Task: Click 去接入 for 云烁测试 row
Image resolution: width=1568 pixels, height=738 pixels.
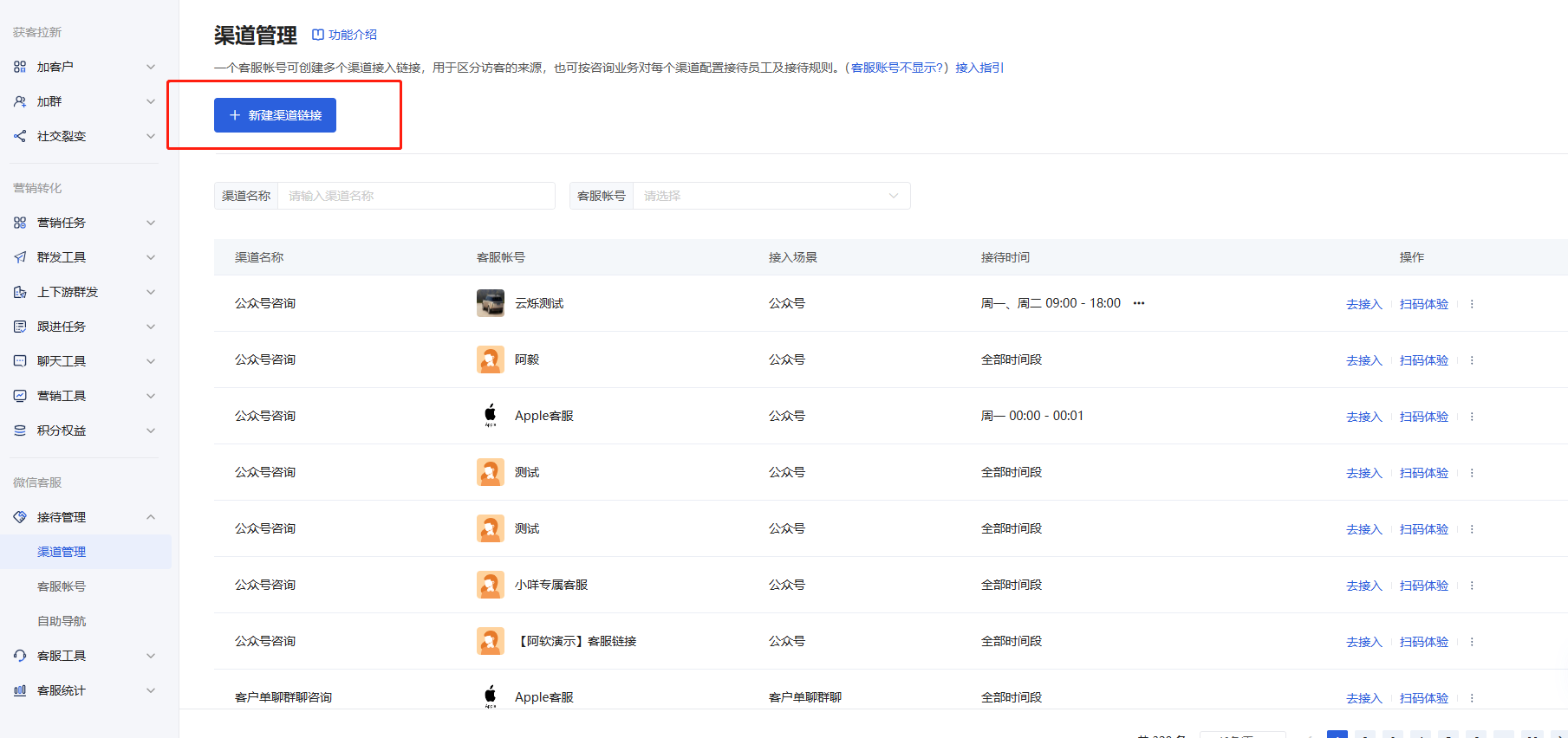Action: 1364,304
